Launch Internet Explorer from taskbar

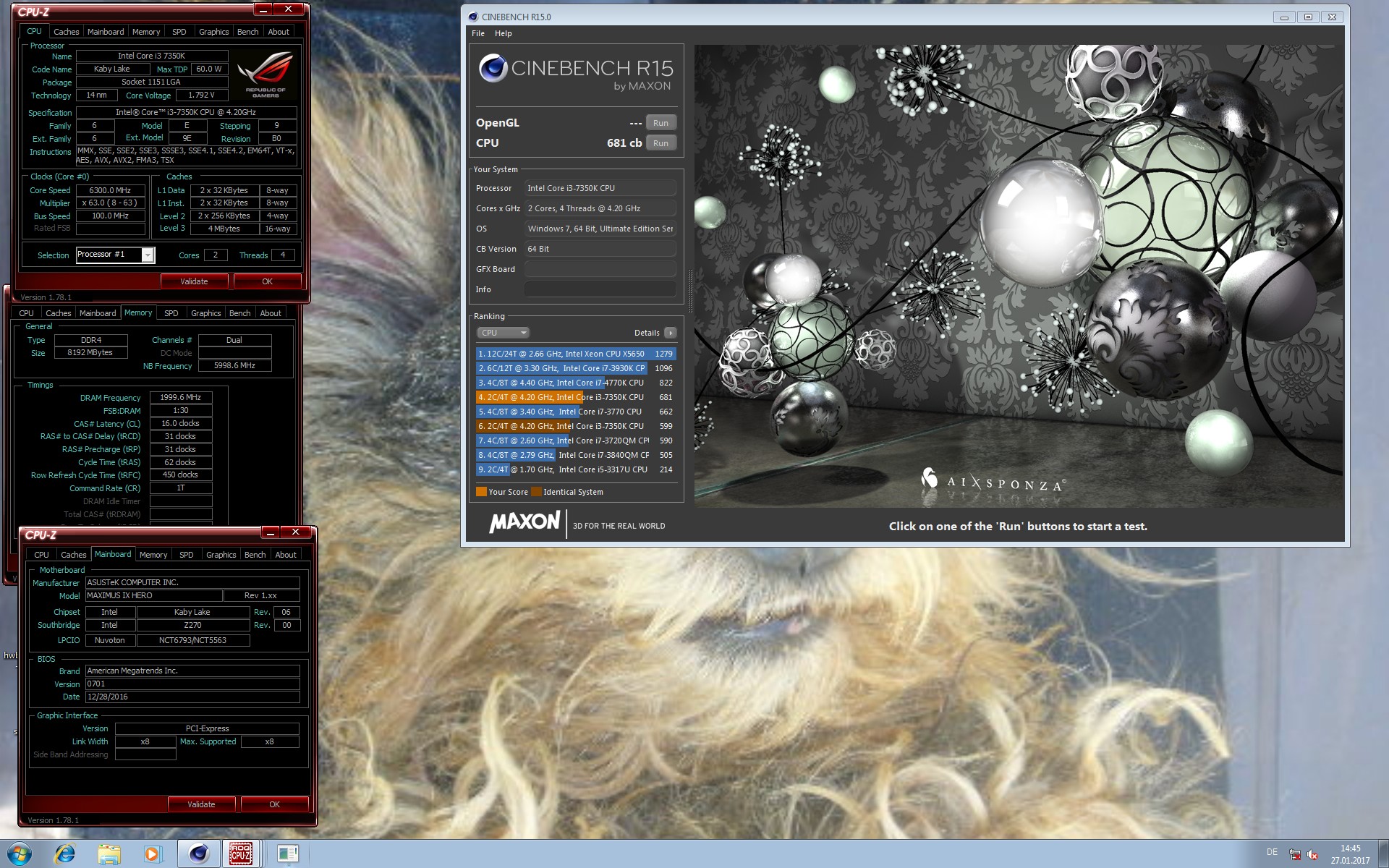(65, 854)
